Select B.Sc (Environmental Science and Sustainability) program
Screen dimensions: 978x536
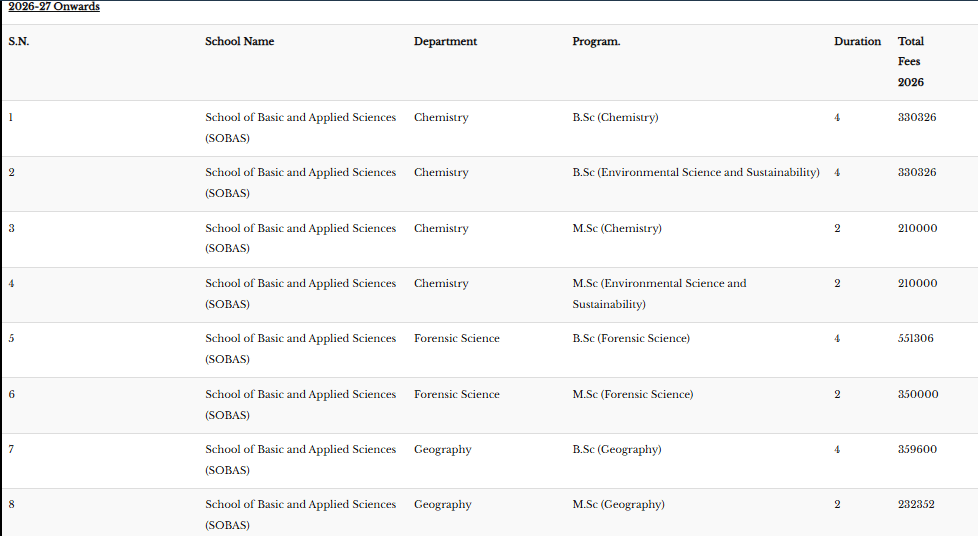click(695, 173)
